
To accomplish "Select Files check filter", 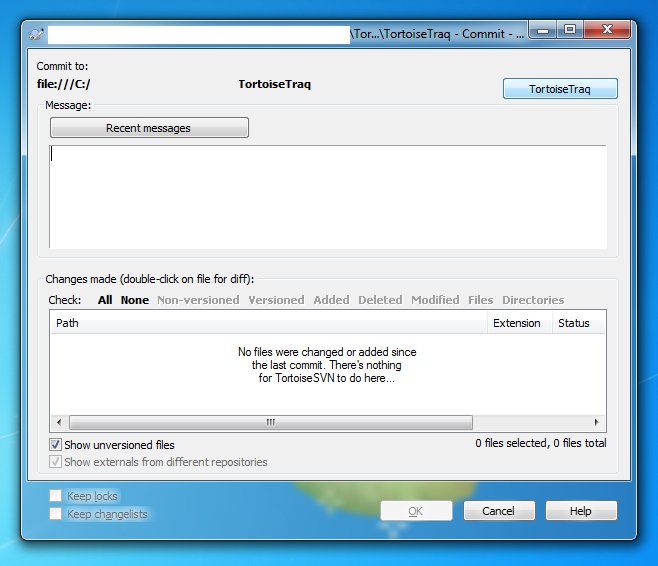I will click(x=480, y=300).
